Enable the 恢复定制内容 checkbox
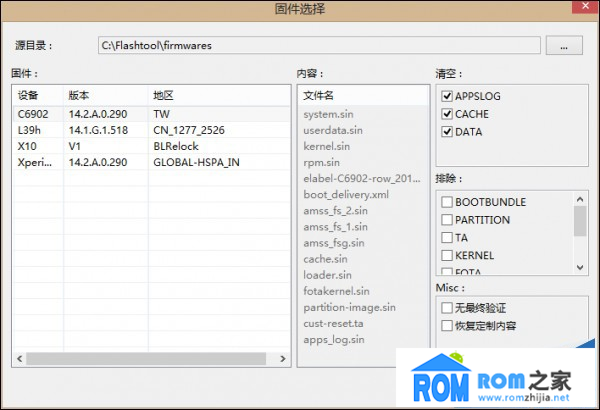Screen dimensions: 600x410 (x=447, y=326)
